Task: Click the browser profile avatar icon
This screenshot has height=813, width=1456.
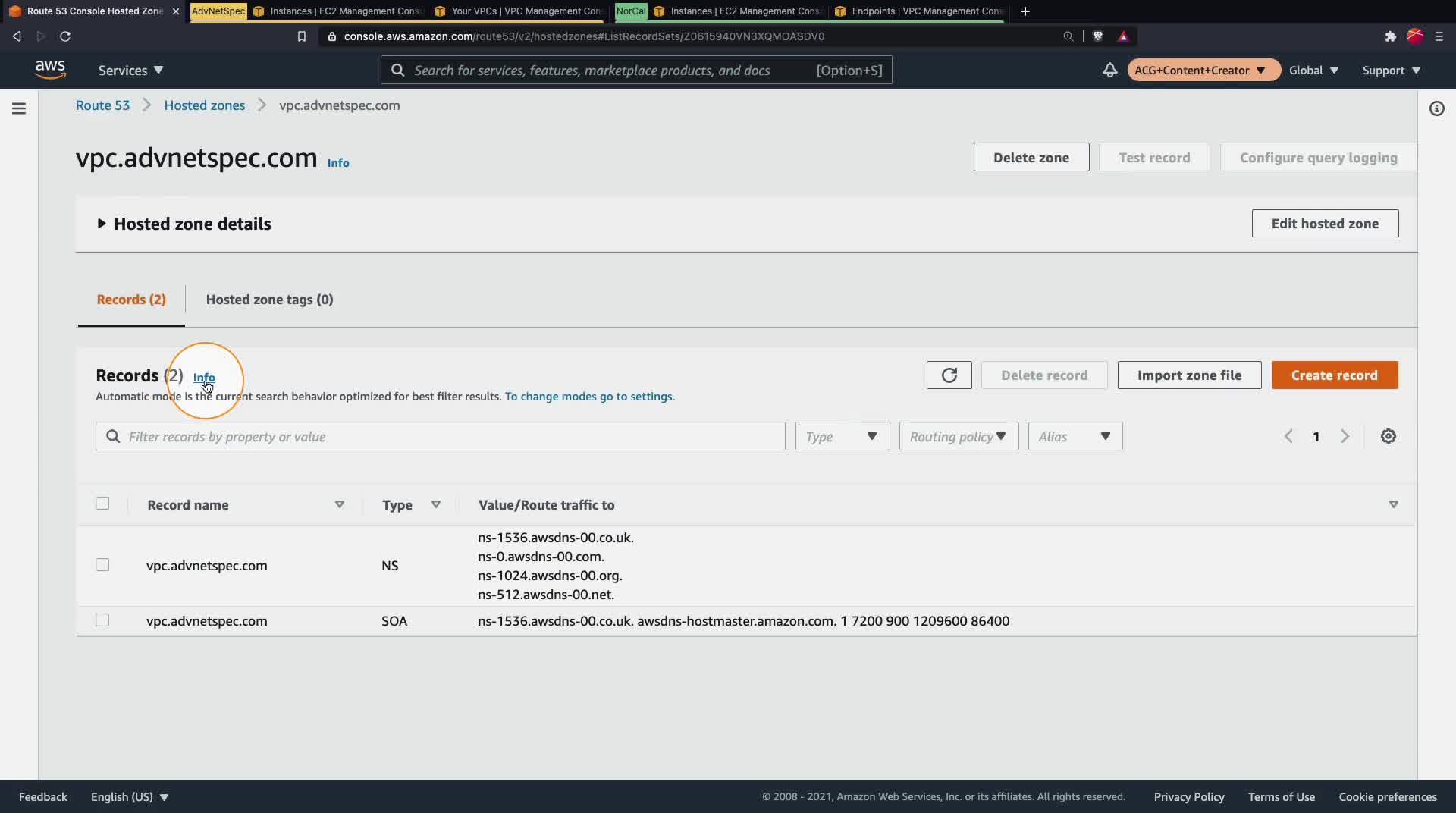Action: [1414, 36]
